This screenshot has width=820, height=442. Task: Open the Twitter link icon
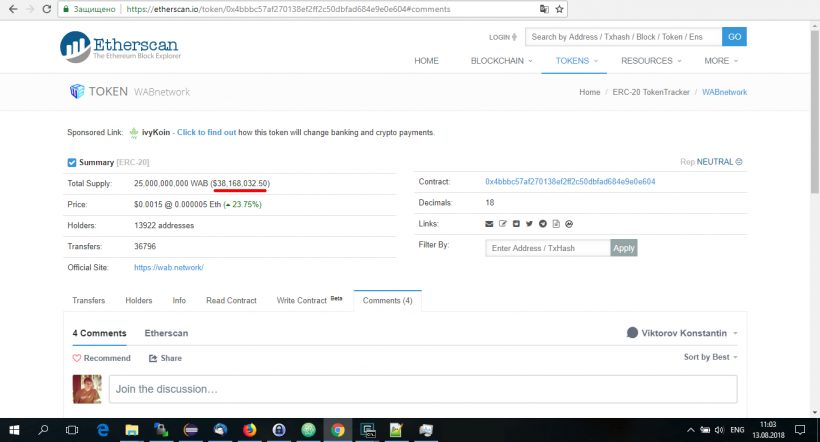point(529,224)
